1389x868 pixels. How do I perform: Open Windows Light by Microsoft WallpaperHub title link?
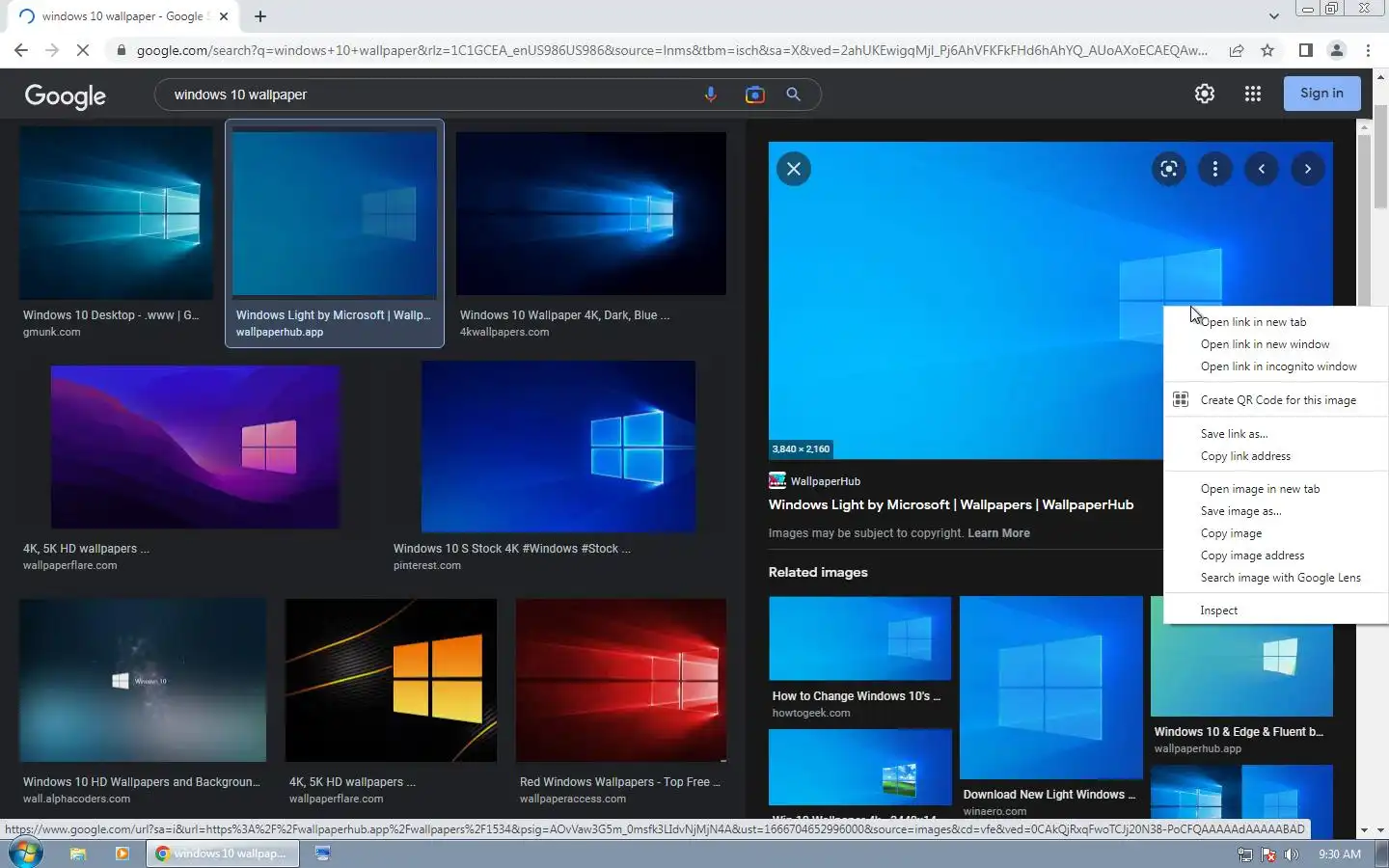pyautogui.click(x=950, y=504)
